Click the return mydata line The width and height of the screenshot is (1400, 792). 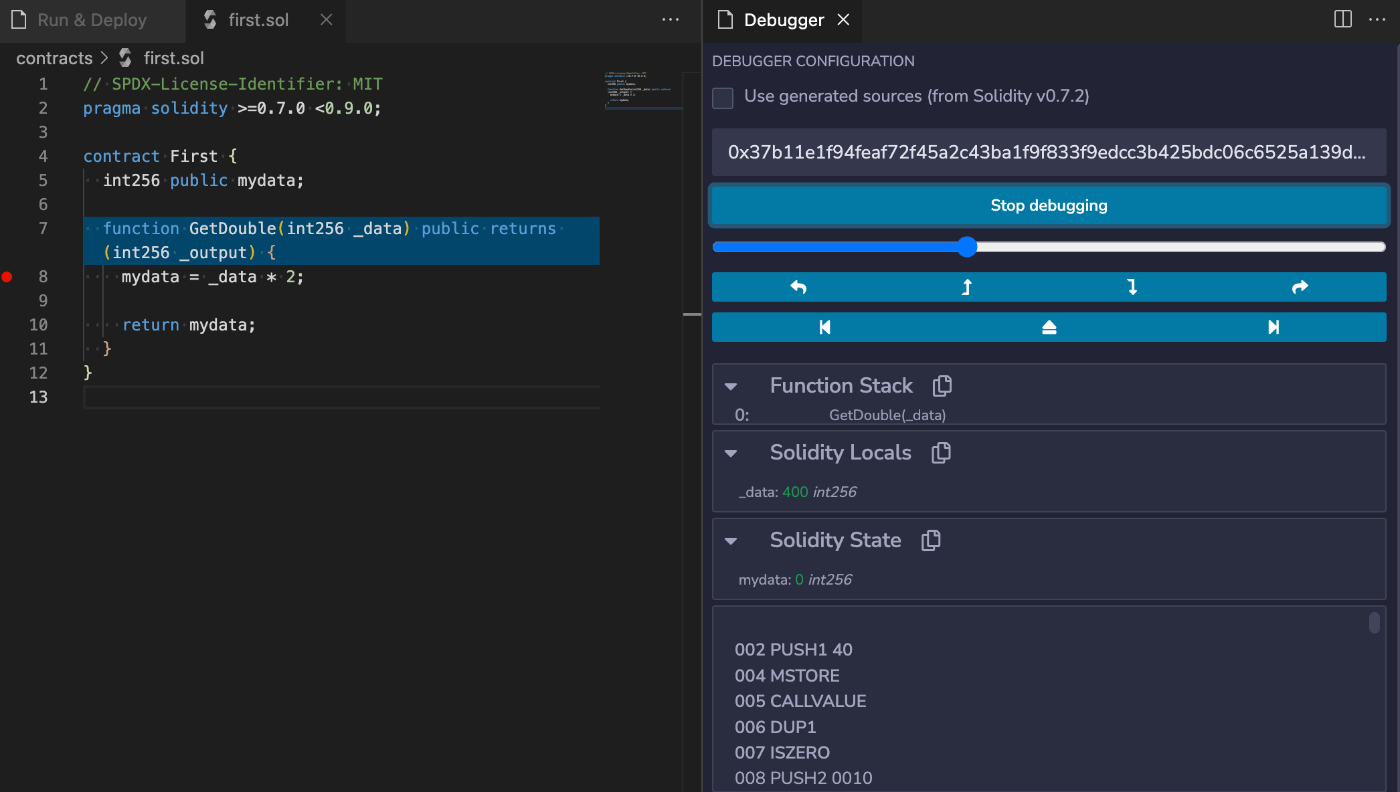pos(189,325)
